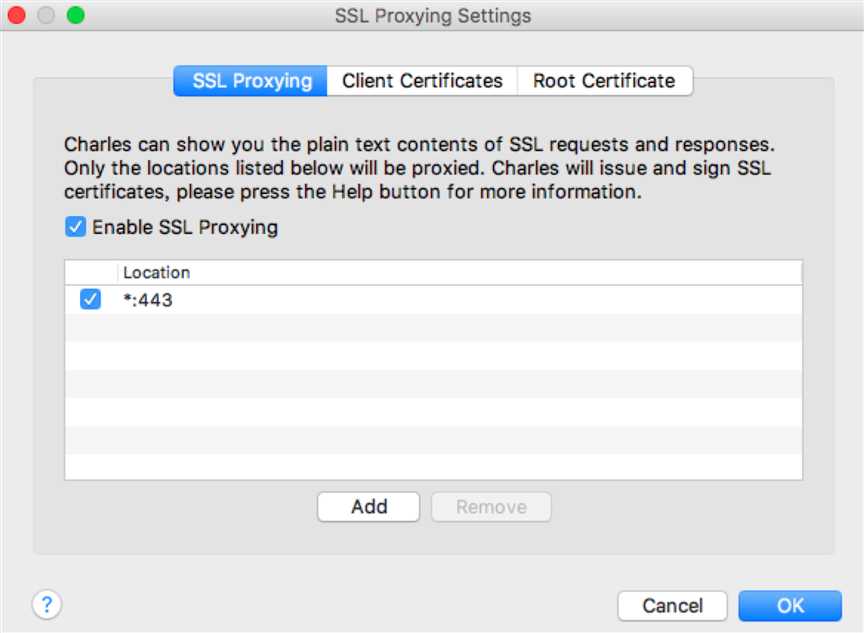The height and width of the screenshot is (633, 864).
Task: Click the SSL Proxying Settings title bar
Action: point(432,16)
